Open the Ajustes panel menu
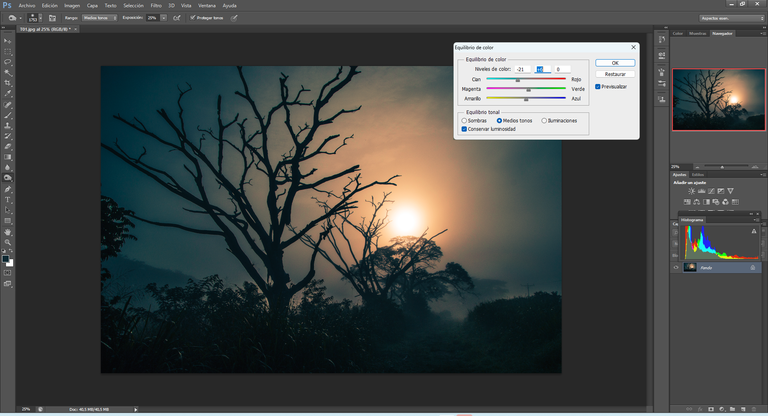 pyautogui.click(x=762, y=174)
